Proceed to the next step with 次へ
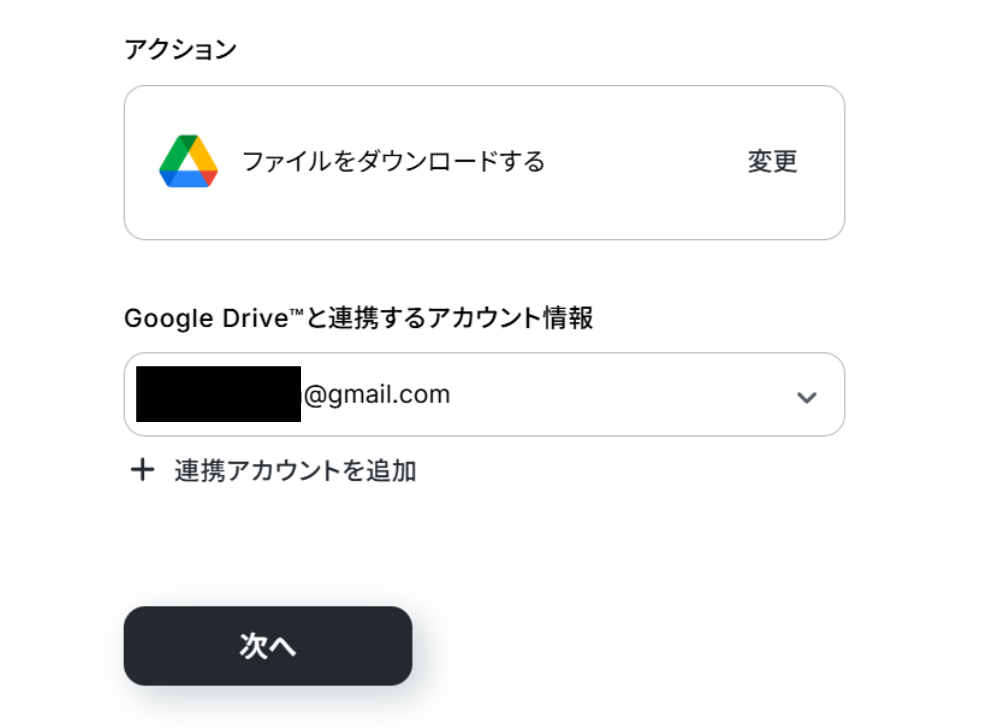Screen dimensions: 989x727 pos(268,646)
